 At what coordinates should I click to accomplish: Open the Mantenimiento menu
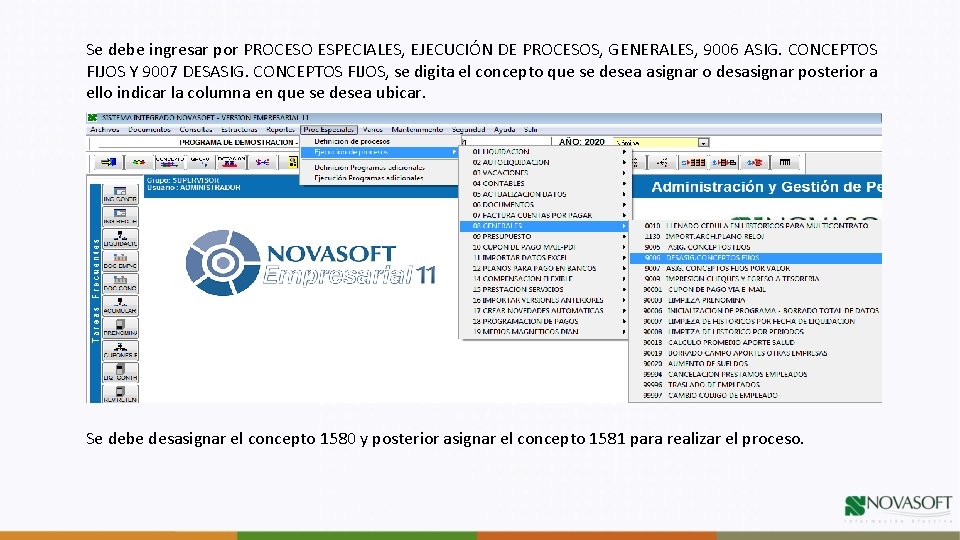417,130
